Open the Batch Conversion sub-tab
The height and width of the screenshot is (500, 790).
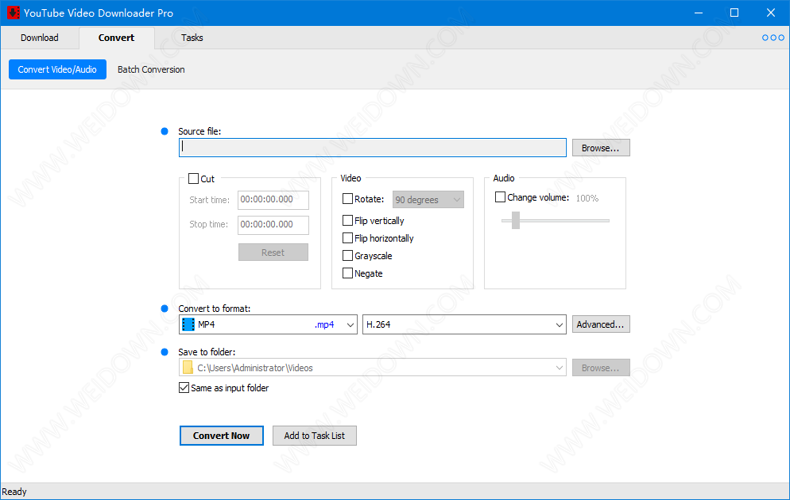coord(151,70)
